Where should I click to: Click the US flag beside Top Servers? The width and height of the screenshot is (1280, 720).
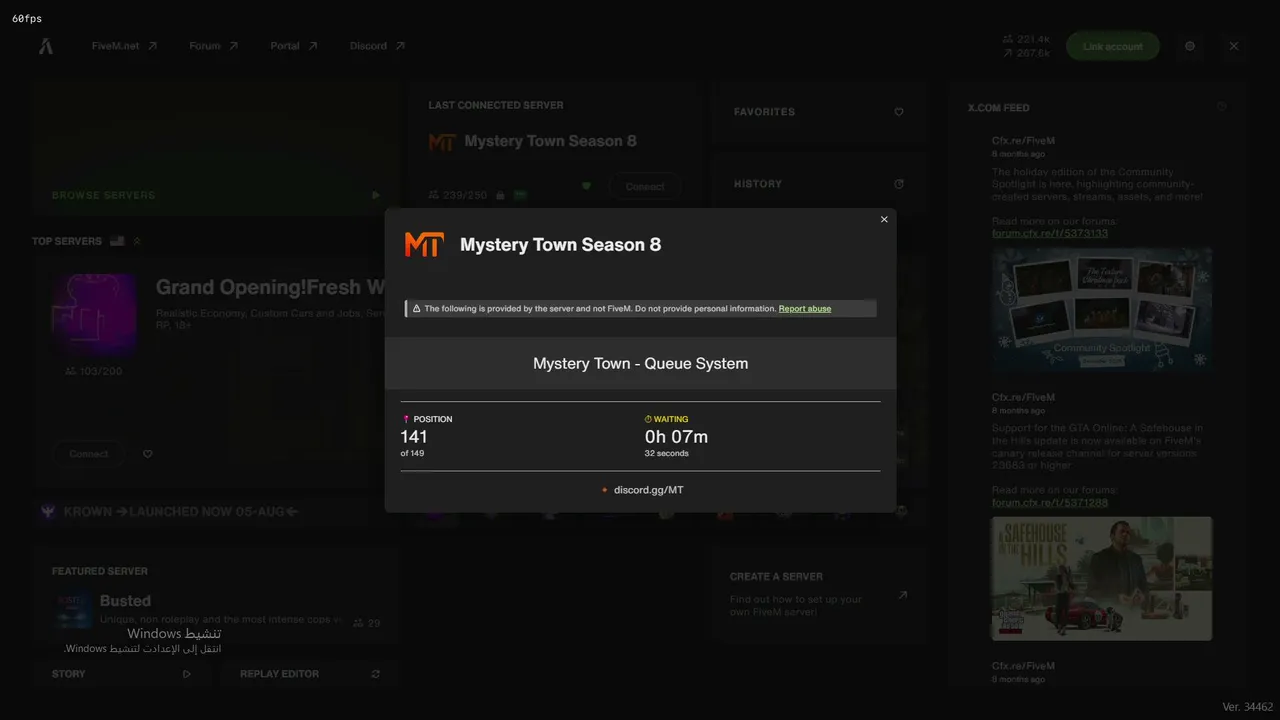(x=117, y=241)
